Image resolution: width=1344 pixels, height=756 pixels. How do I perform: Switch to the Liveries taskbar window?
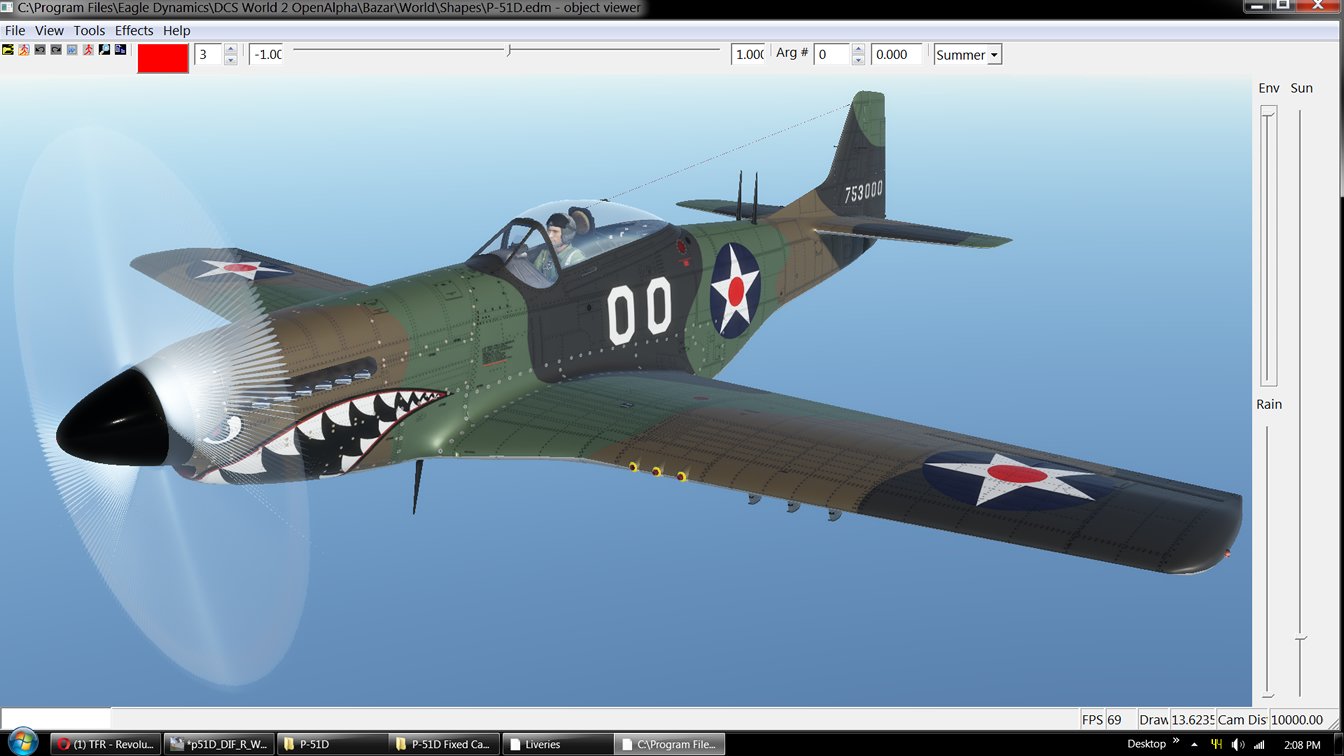[556, 744]
